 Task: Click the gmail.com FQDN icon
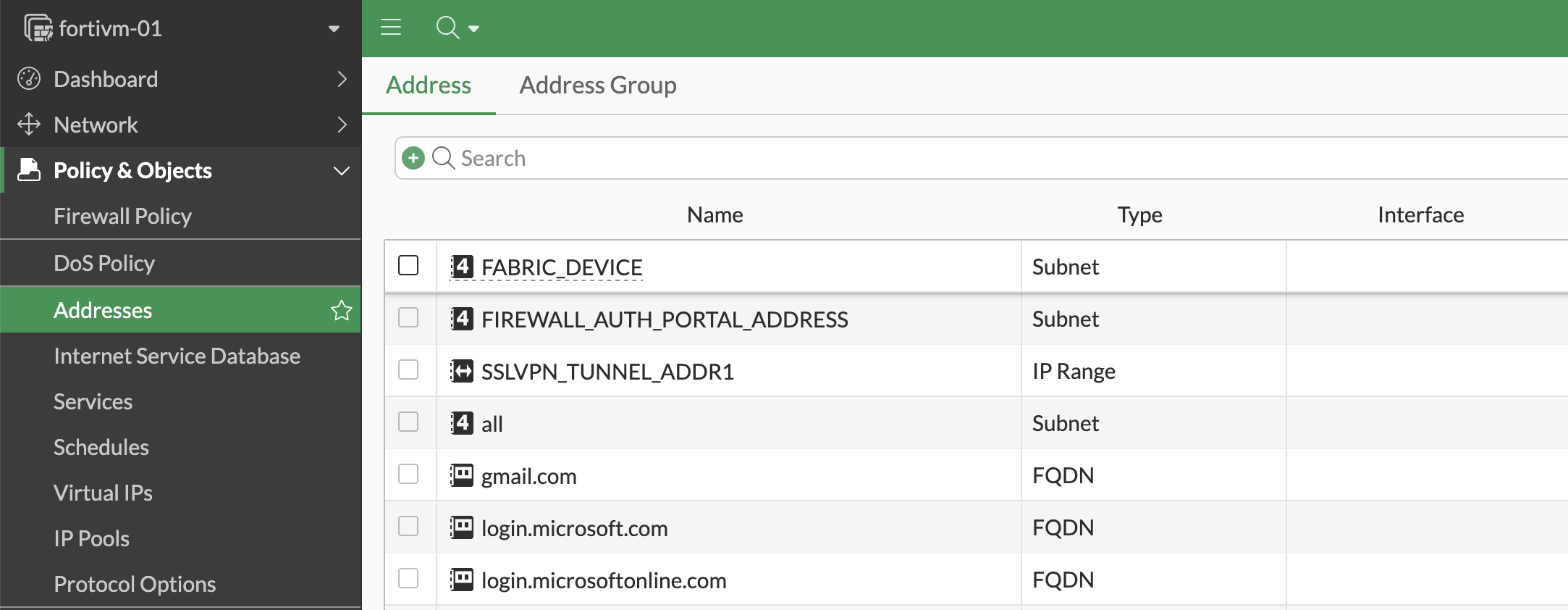462,475
